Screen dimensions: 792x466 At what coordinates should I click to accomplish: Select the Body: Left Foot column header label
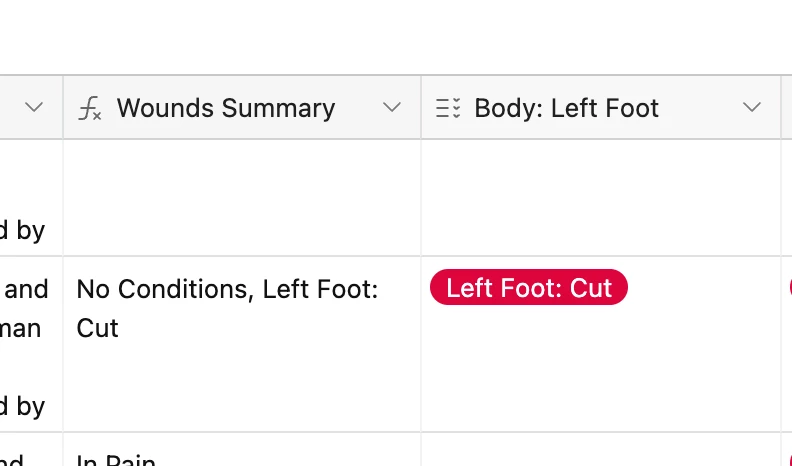(x=566, y=108)
